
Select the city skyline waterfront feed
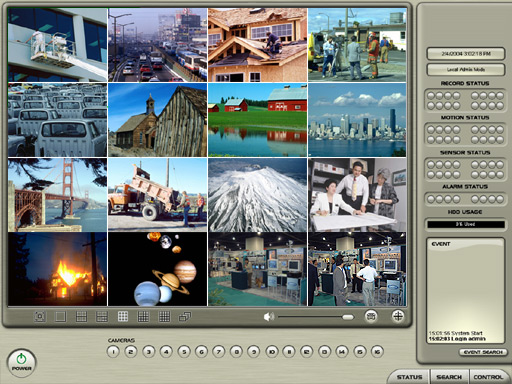[x=357, y=120]
